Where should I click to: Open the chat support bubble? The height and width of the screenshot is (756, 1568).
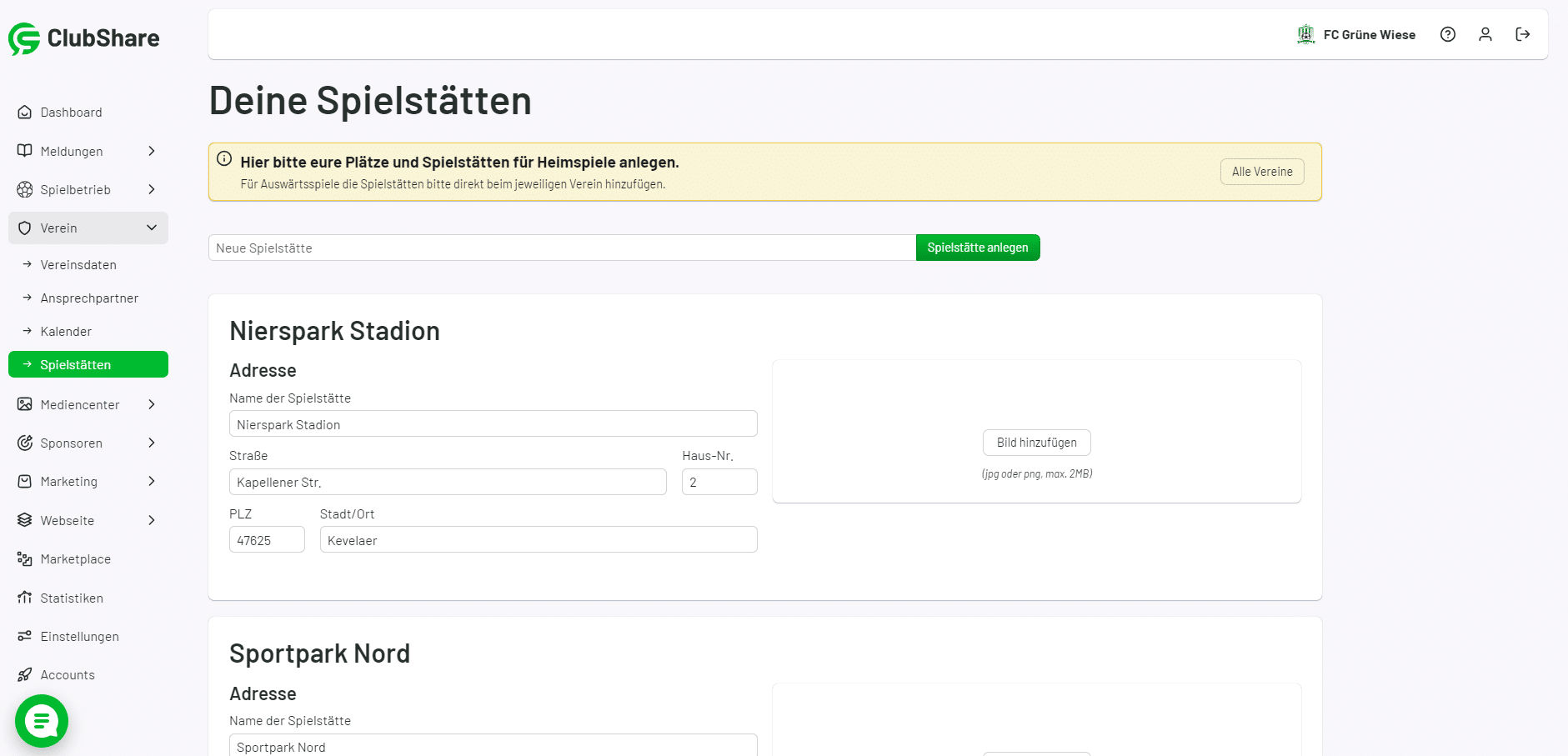click(x=42, y=721)
